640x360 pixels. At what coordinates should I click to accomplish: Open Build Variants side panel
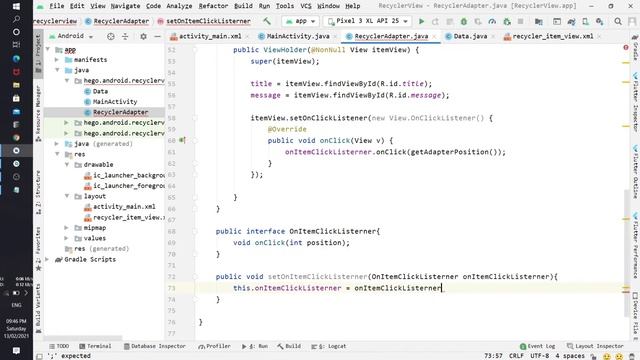click(38, 308)
